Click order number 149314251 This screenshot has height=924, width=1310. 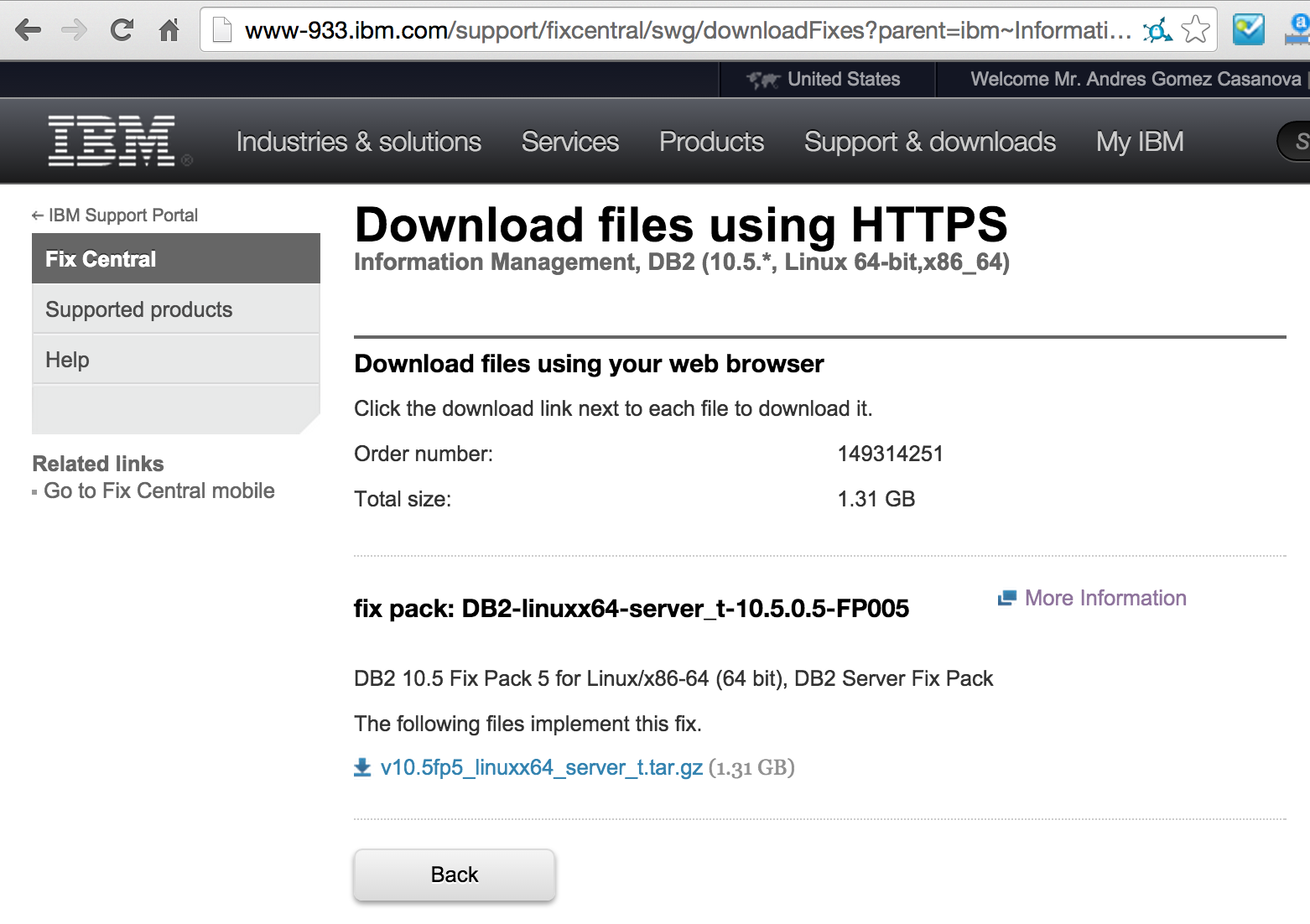click(x=891, y=454)
